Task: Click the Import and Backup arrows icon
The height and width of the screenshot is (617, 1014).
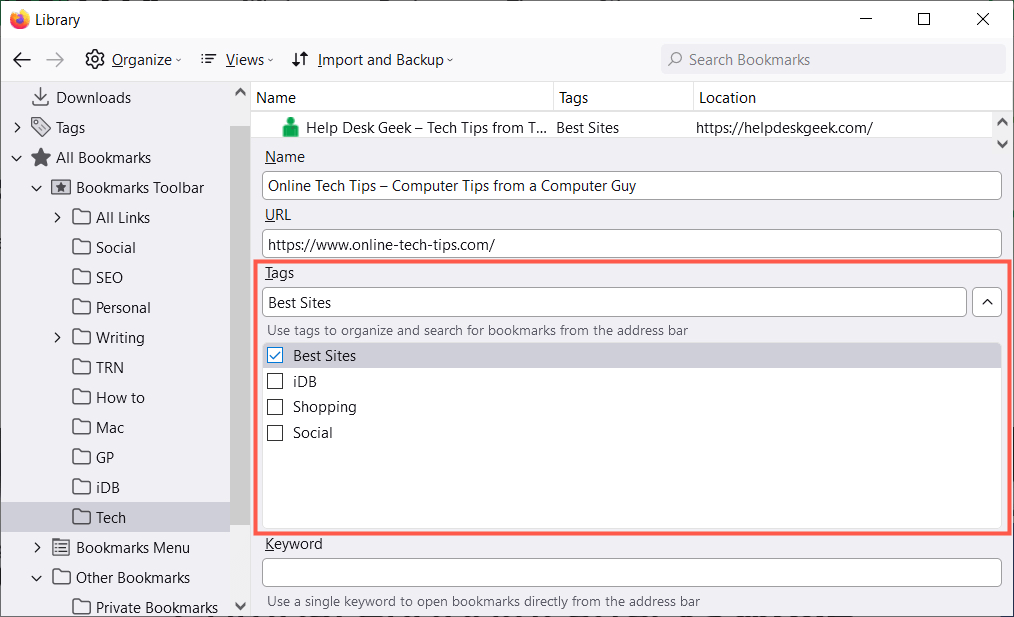Action: (x=300, y=60)
